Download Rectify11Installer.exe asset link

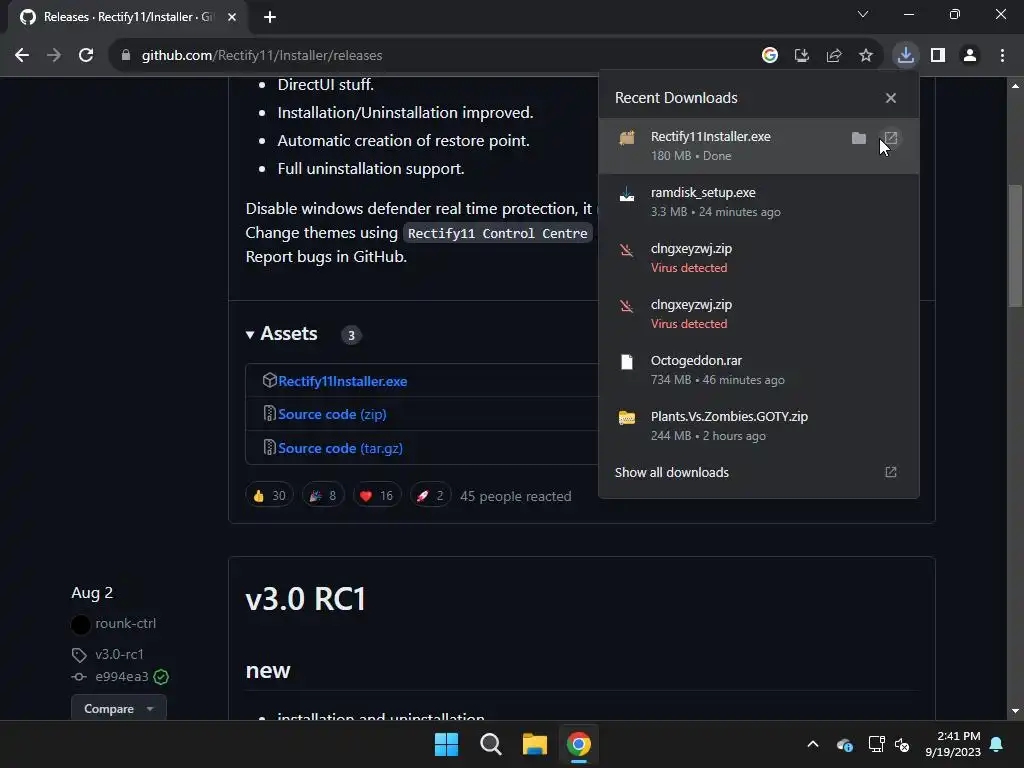pyautogui.click(x=342, y=381)
